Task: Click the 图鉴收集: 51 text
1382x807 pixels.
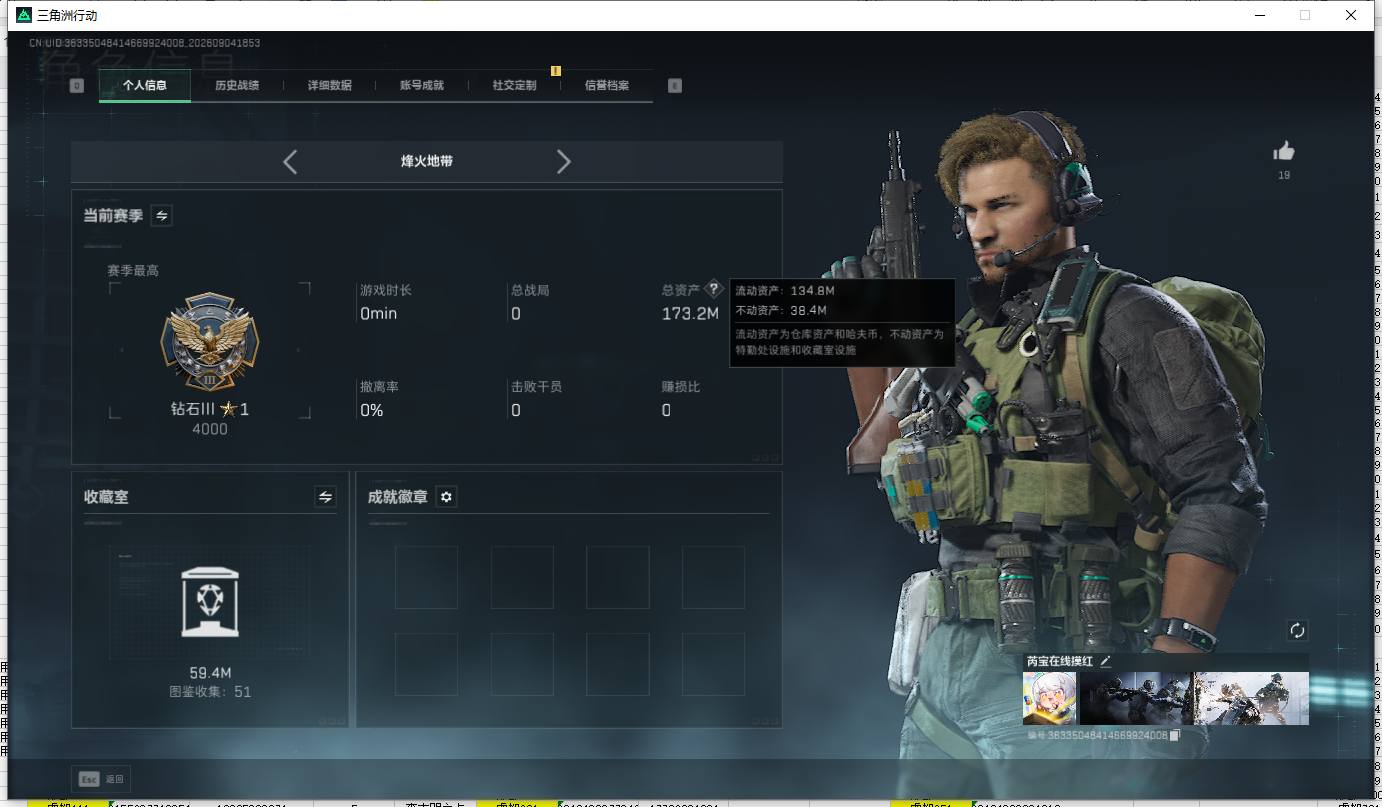Action: point(210,692)
